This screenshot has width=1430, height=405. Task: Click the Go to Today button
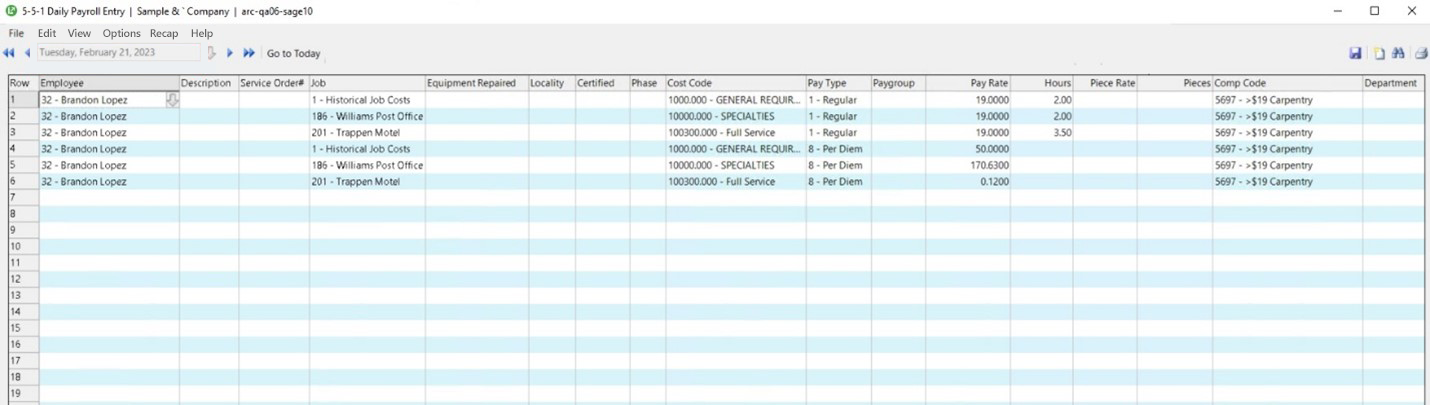(x=294, y=54)
